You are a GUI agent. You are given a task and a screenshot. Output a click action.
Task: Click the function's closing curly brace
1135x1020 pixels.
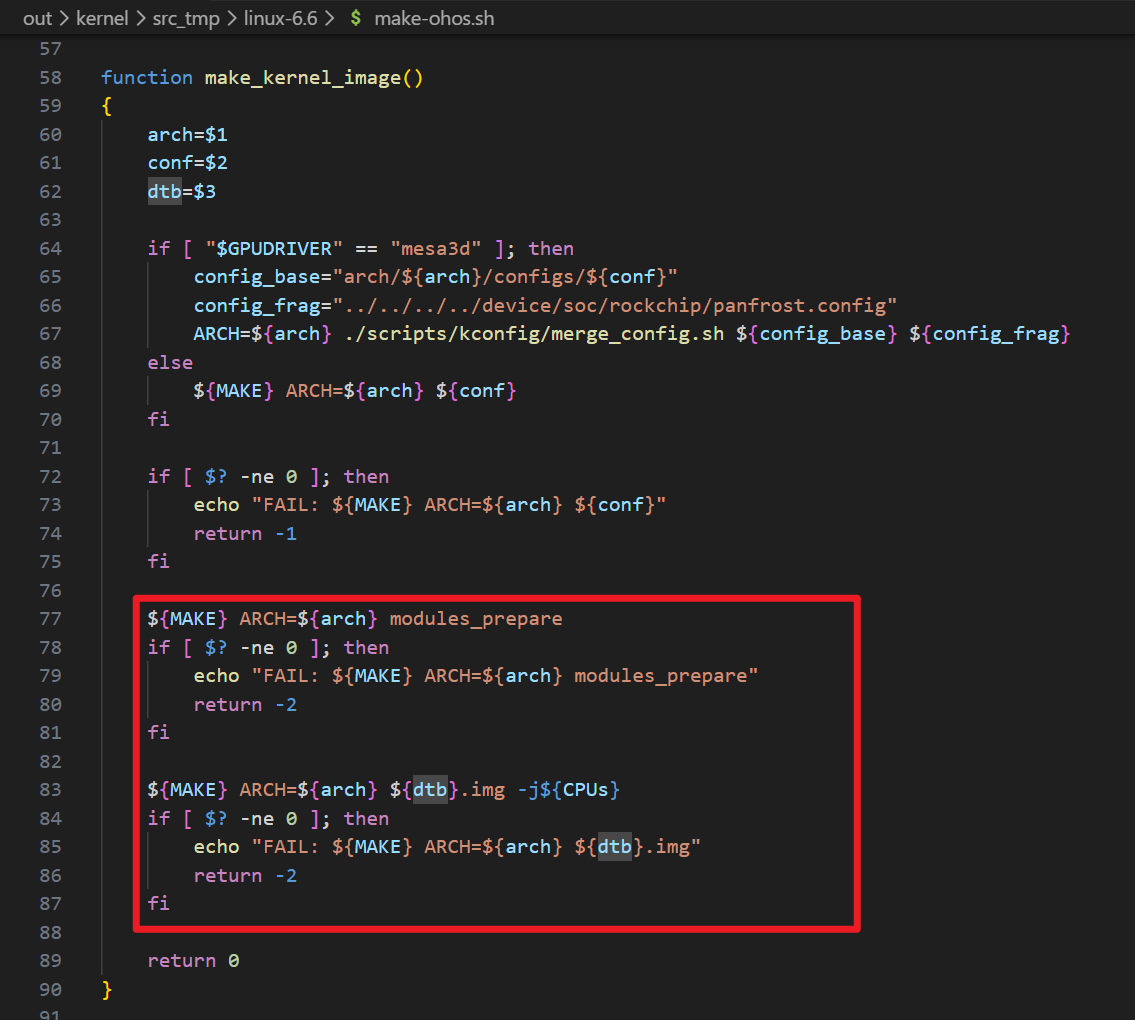[x=106, y=990]
